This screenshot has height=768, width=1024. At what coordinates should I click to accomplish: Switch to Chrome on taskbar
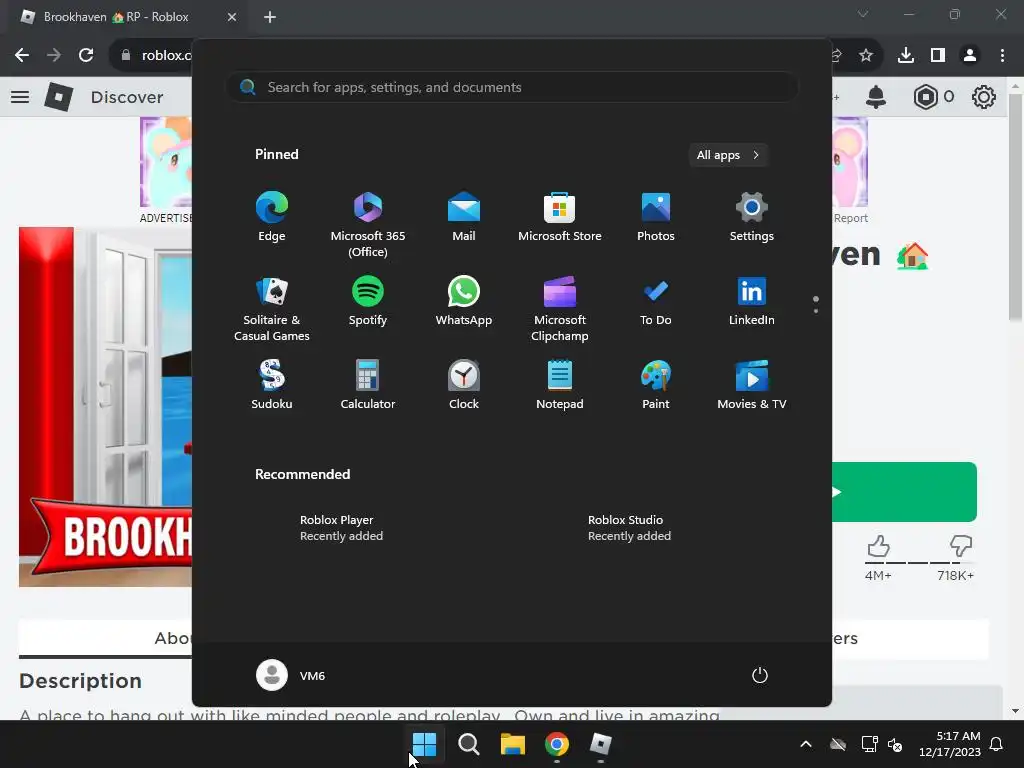[x=556, y=744]
